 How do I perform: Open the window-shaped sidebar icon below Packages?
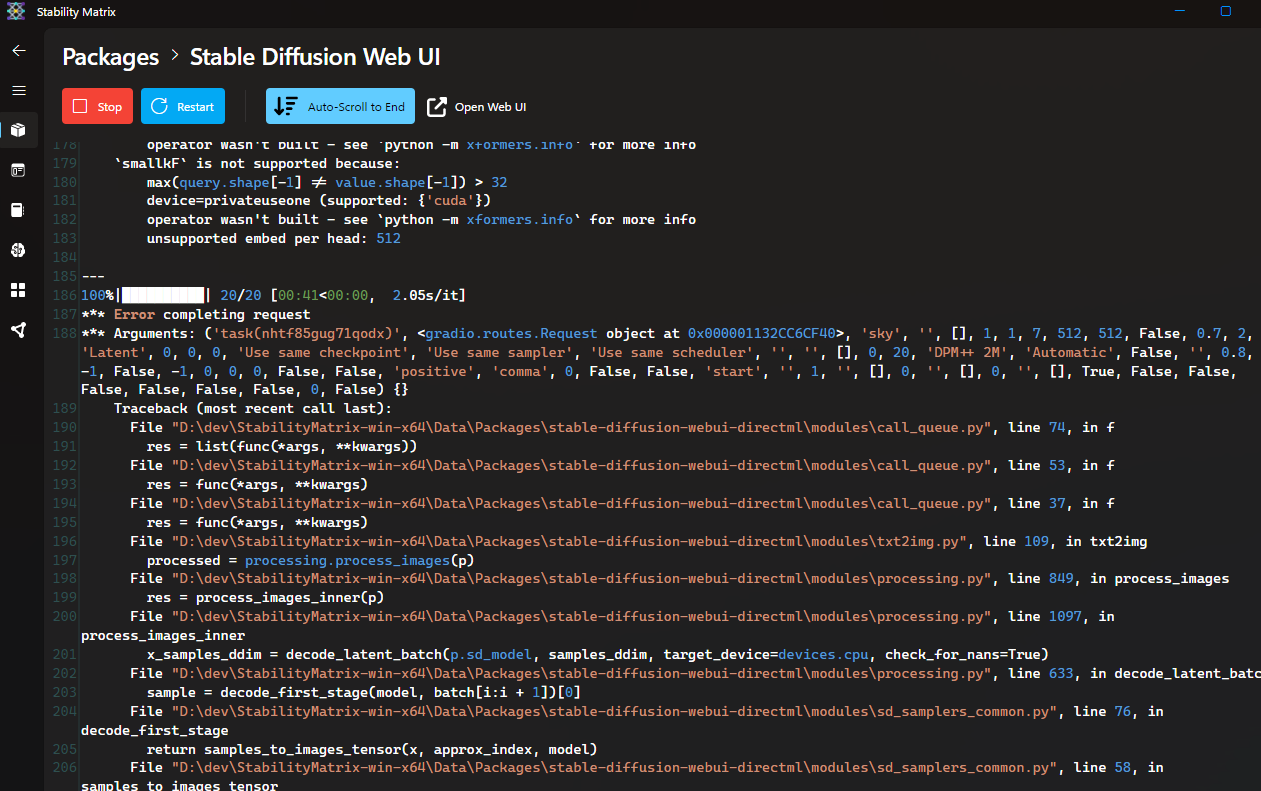point(18,170)
